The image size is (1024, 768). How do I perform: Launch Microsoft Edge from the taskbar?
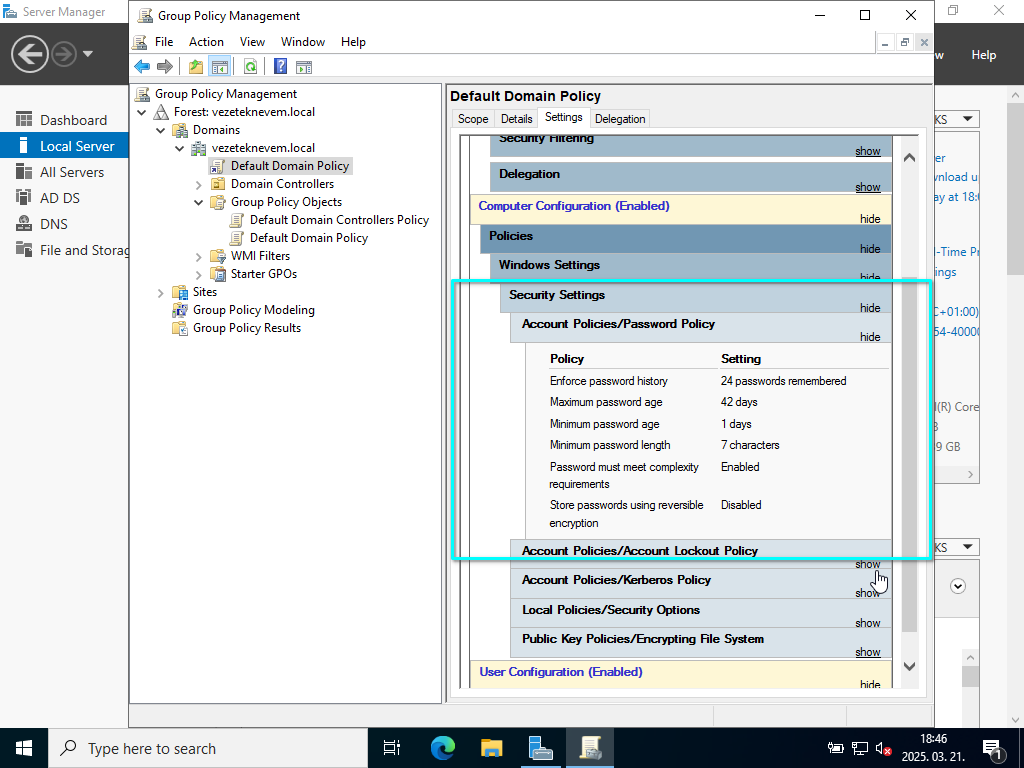[442, 748]
